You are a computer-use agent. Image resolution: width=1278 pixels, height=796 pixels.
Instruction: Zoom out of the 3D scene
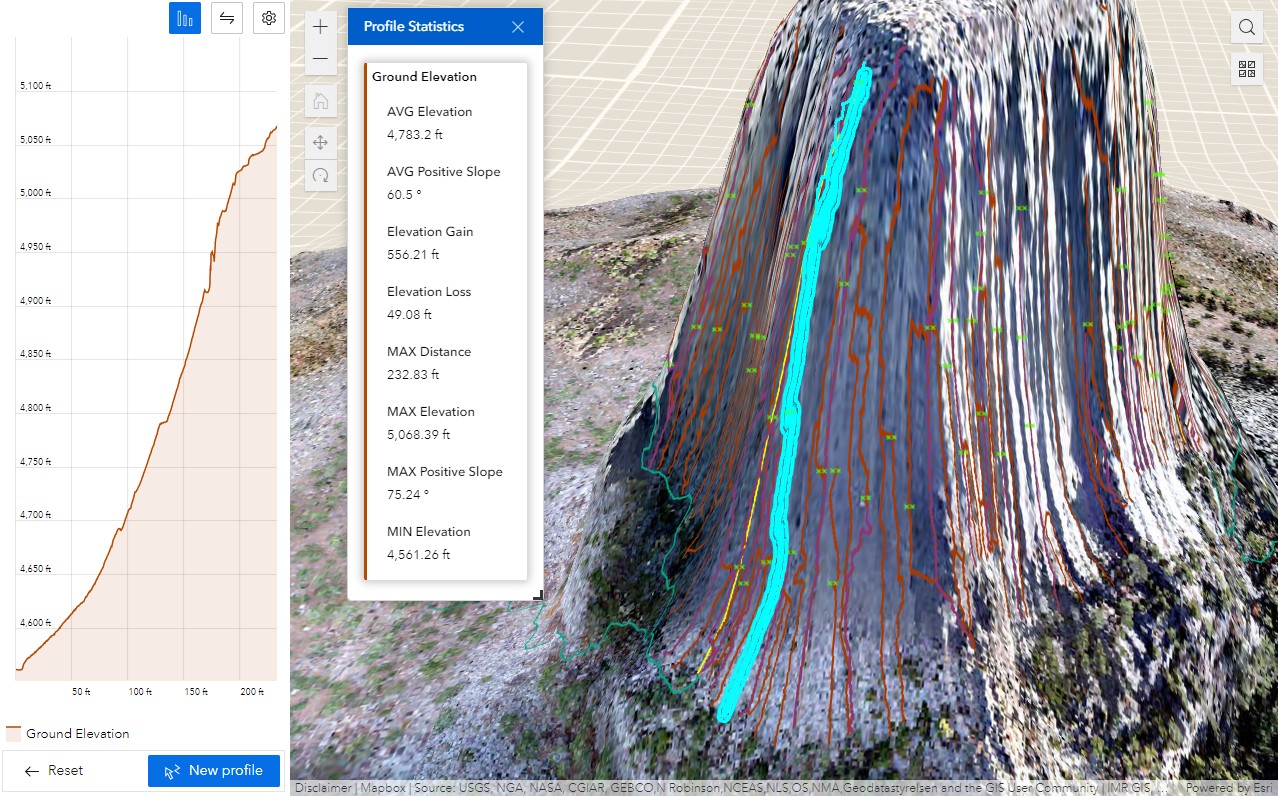[x=320, y=58]
